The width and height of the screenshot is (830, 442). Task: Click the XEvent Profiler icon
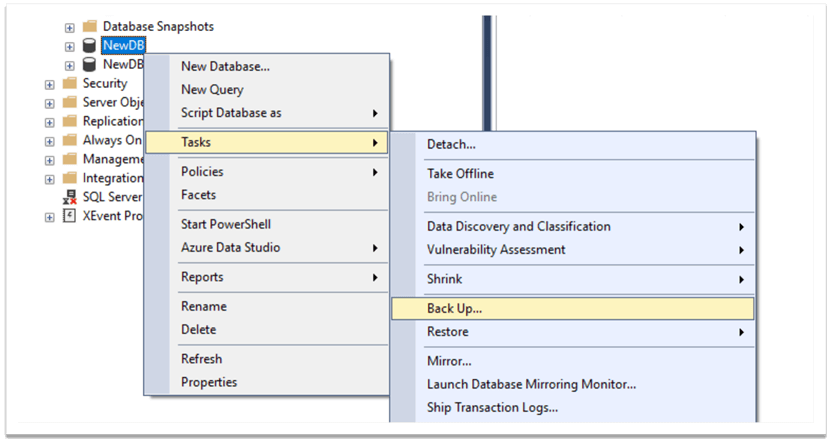tap(69, 216)
